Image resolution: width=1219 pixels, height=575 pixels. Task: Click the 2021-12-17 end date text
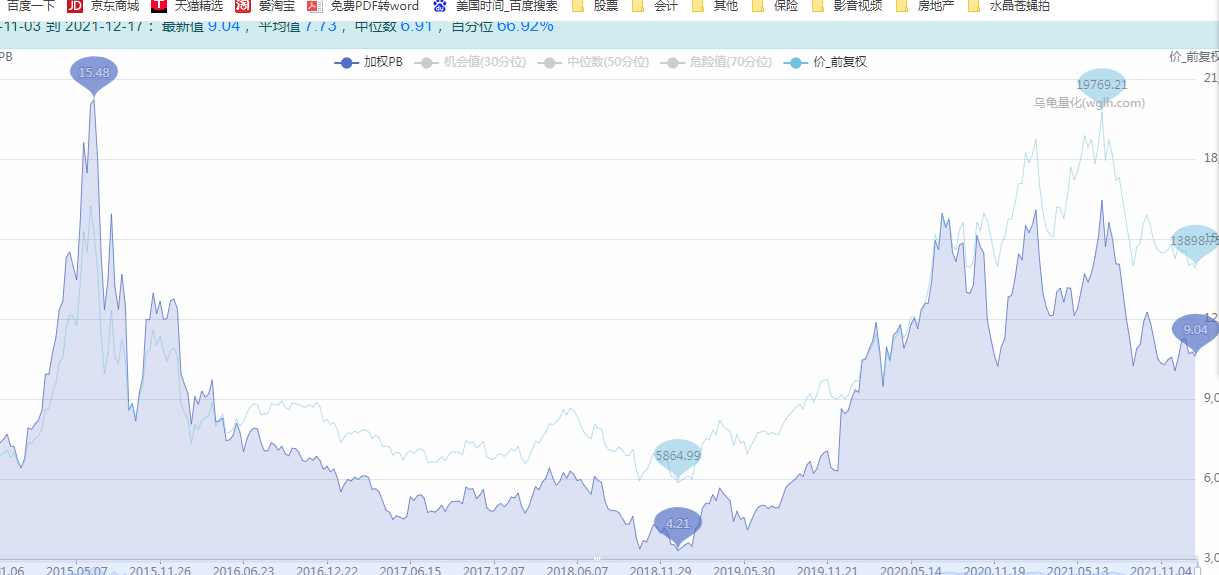(106, 25)
